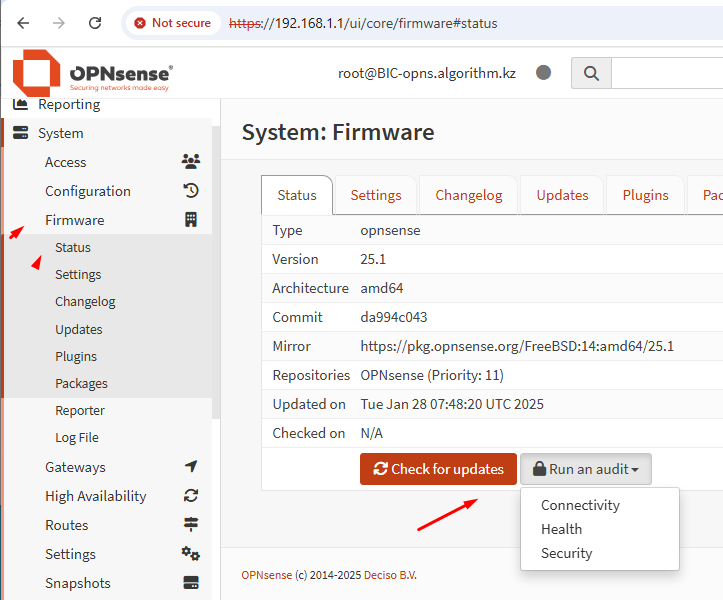This screenshot has height=600, width=723.
Task: Choose Security from the audit menu
Action: pos(566,553)
